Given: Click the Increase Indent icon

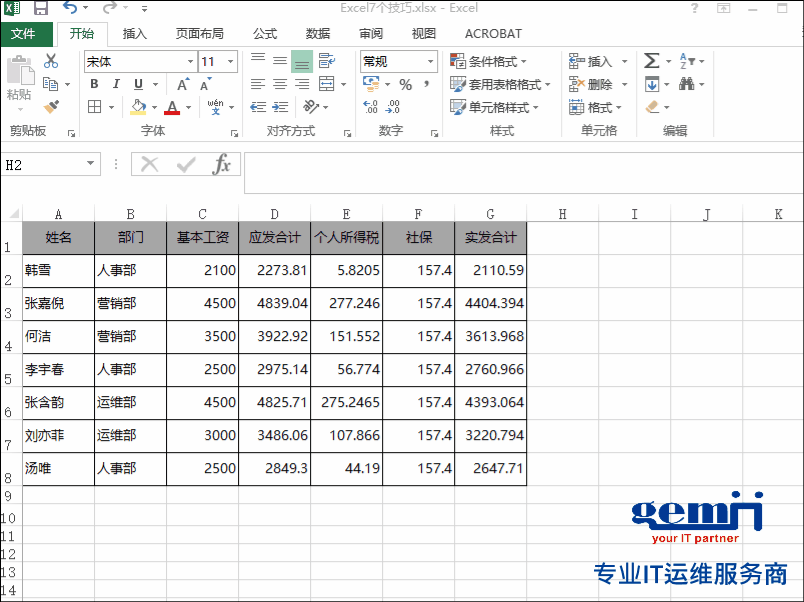Looking at the screenshot, I should coord(280,107).
